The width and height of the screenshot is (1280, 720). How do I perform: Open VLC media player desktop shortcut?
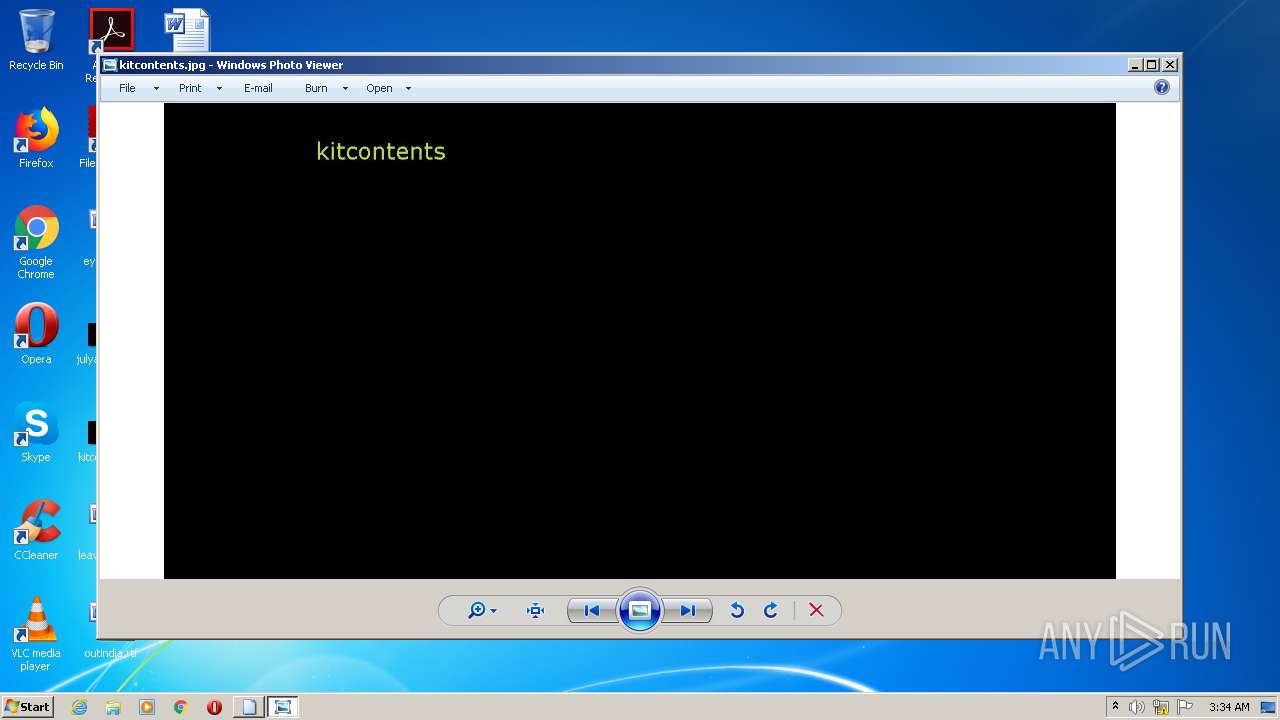36,634
